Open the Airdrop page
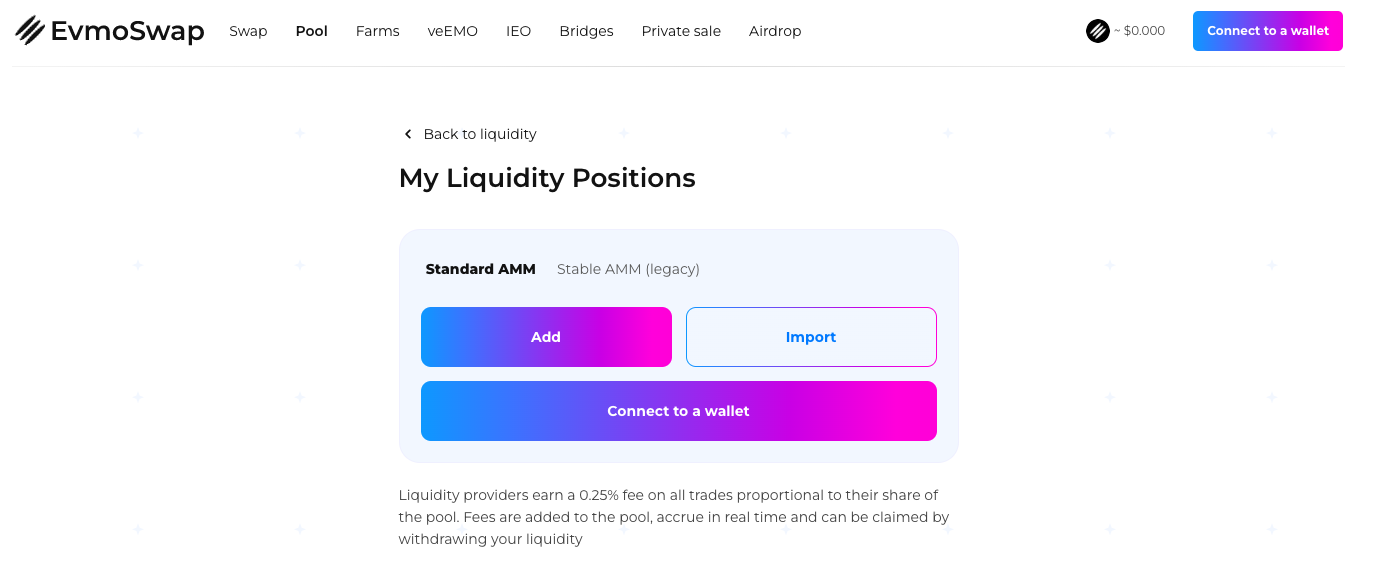The height and width of the screenshot is (588, 1379). coord(775,31)
